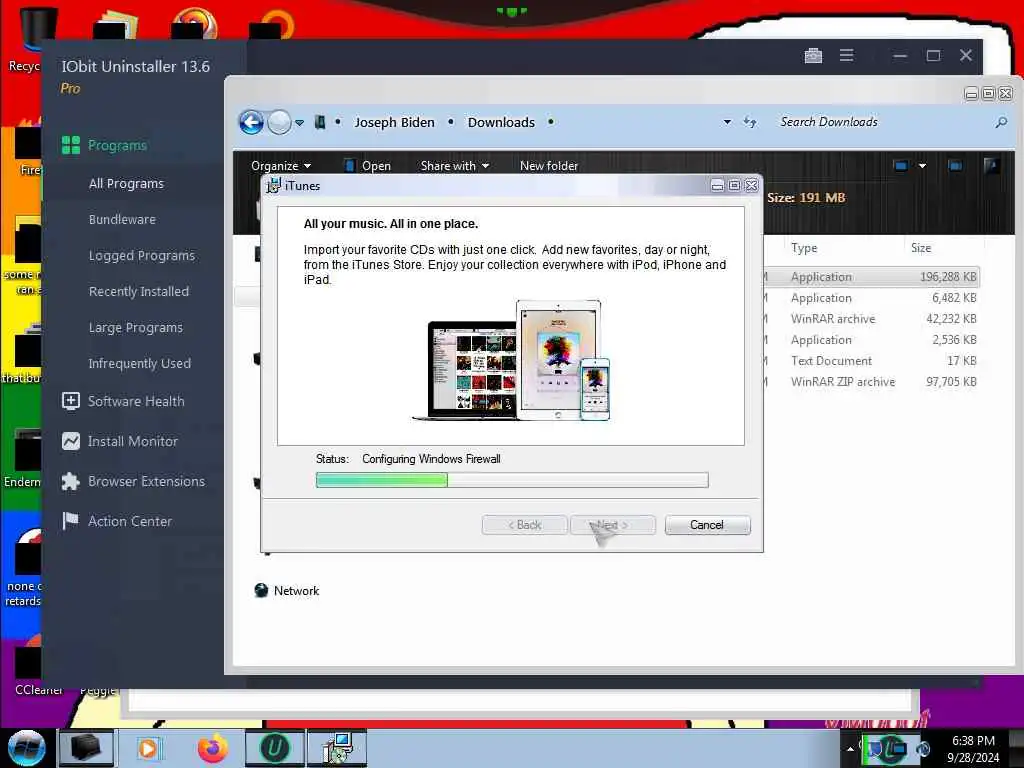Image resolution: width=1024 pixels, height=768 pixels.
Task: Click Cancel in the iTunes installer
Action: [707, 525]
